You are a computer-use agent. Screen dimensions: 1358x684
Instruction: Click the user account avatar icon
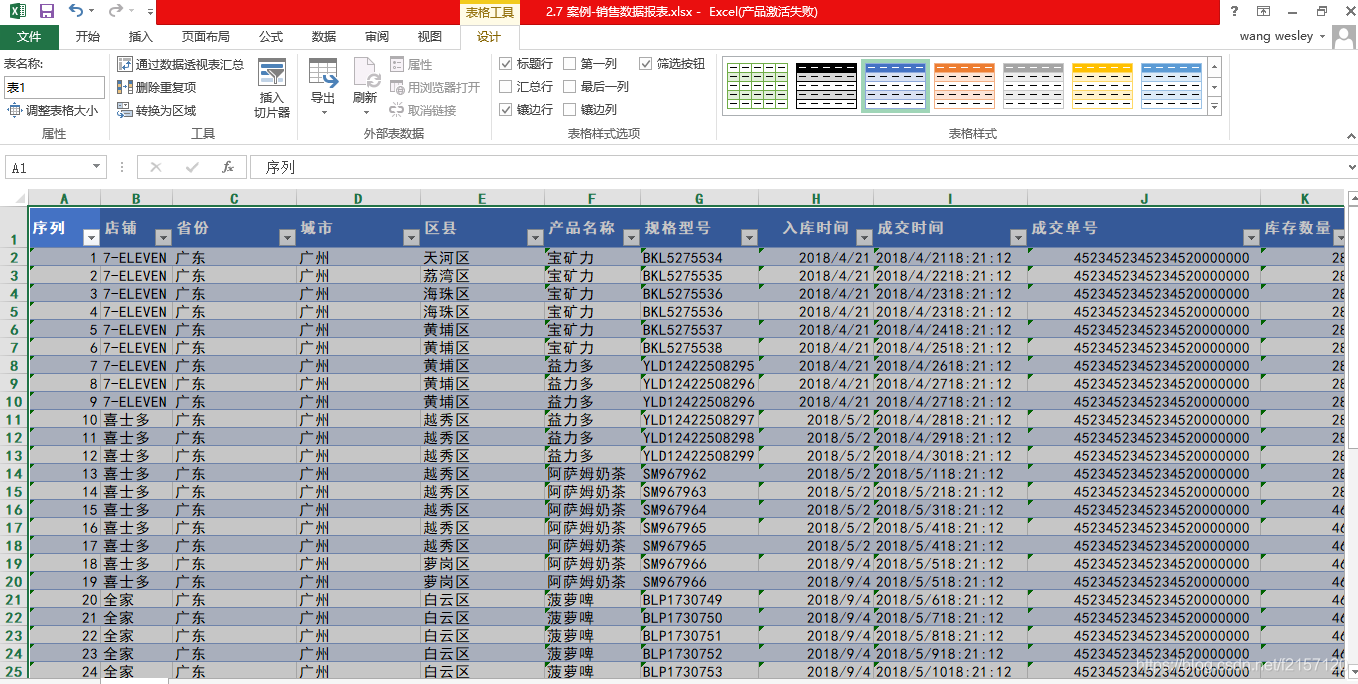pos(1343,36)
